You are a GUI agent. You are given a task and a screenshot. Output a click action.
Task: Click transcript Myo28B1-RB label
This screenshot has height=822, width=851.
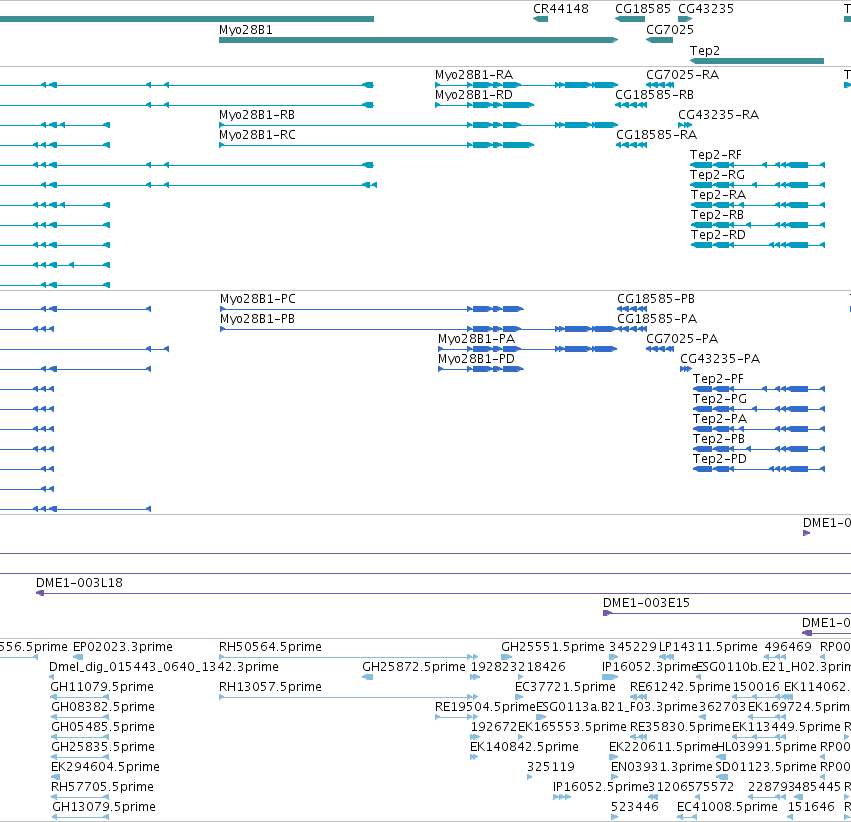pos(257,115)
